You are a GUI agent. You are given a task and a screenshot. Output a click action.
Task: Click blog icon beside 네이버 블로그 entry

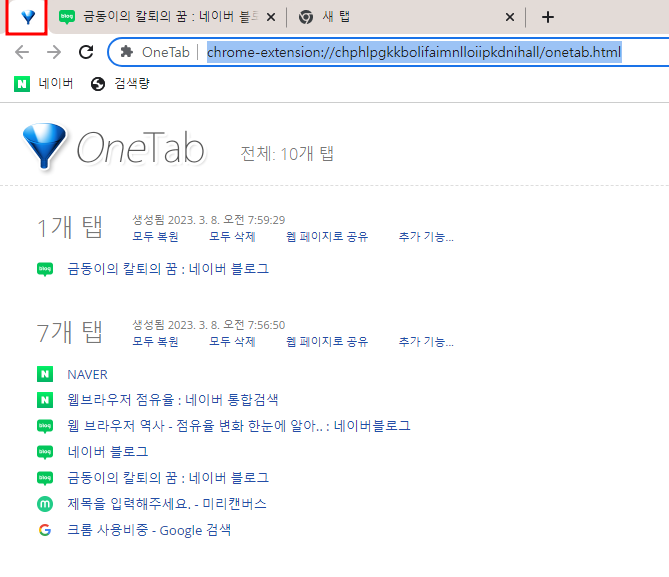(x=45, y=452)
